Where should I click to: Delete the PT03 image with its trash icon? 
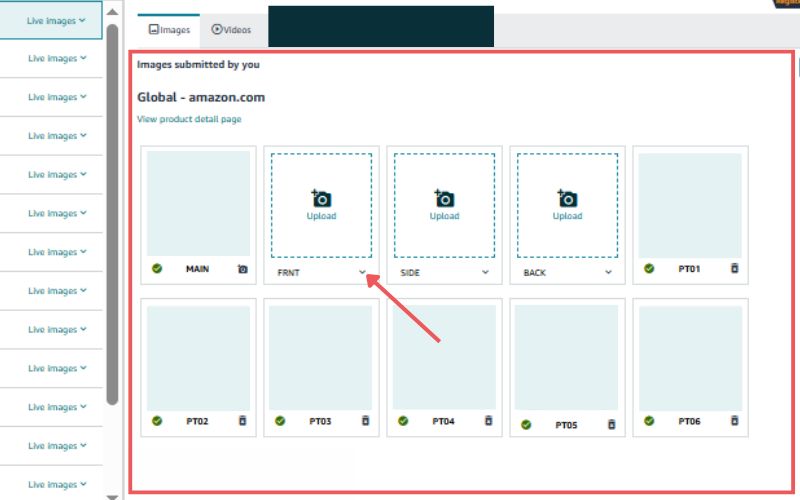pos(365,420)
